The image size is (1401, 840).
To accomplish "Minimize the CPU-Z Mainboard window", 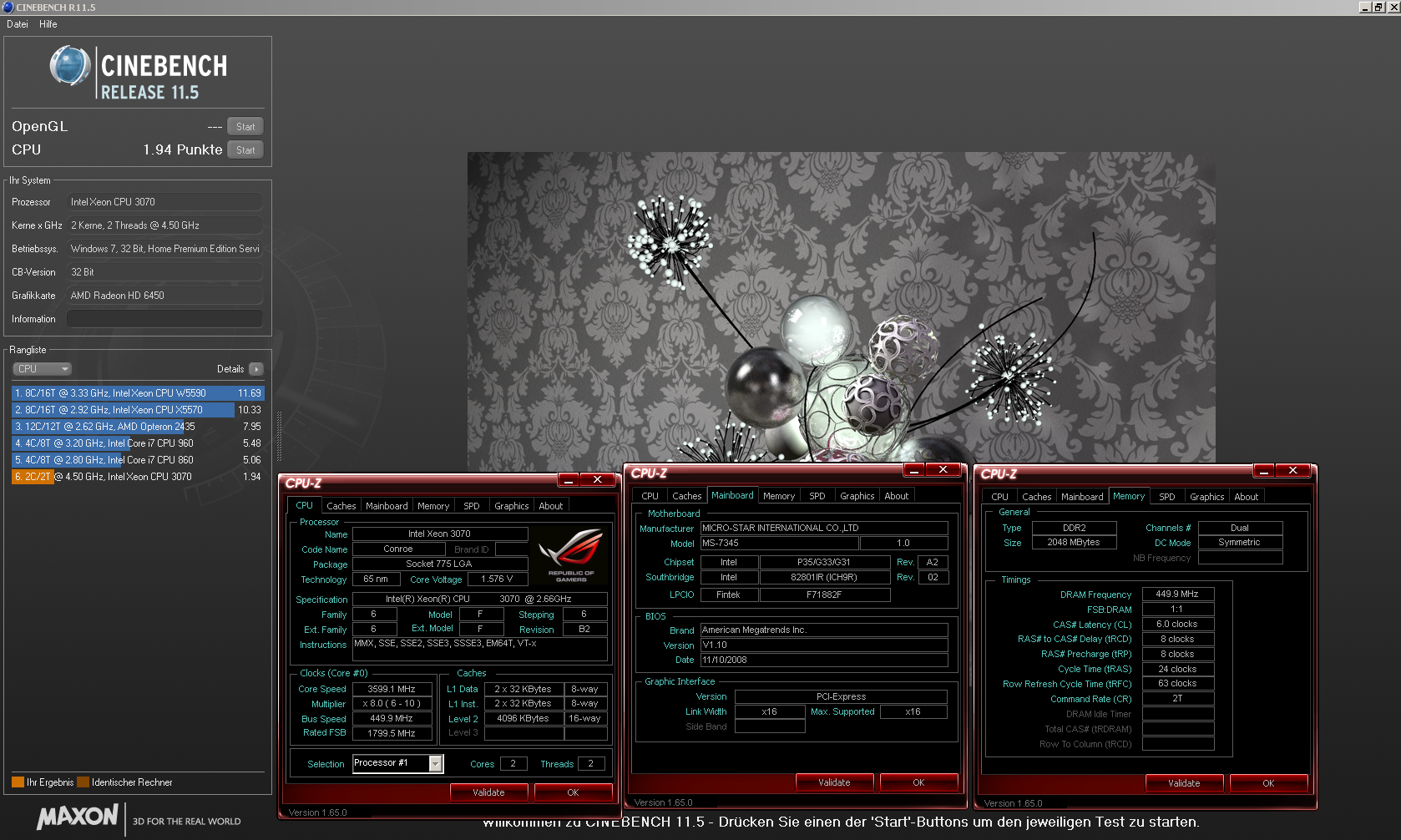I will pos(913,470).
